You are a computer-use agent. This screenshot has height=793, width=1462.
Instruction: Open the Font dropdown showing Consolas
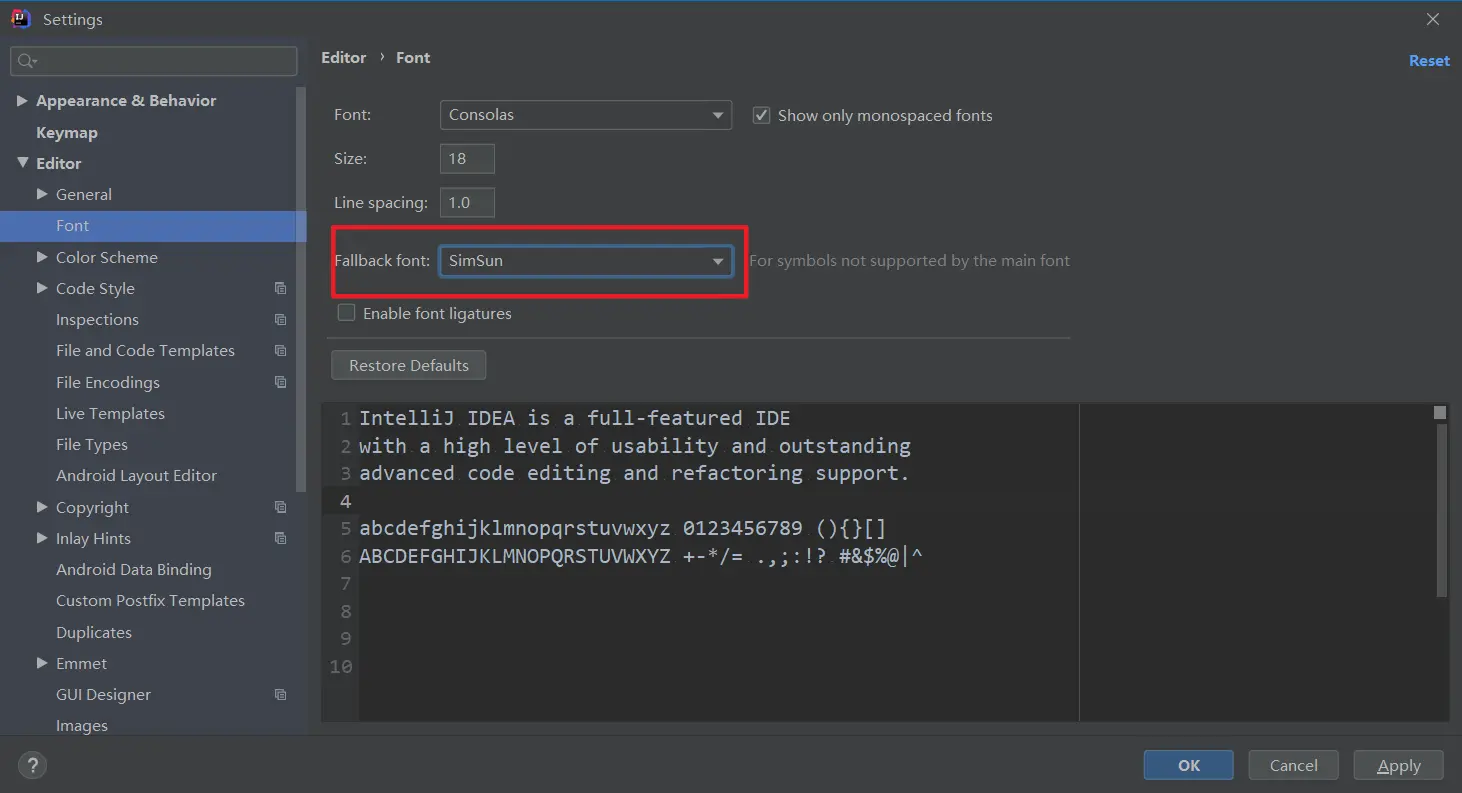[585, 115]
